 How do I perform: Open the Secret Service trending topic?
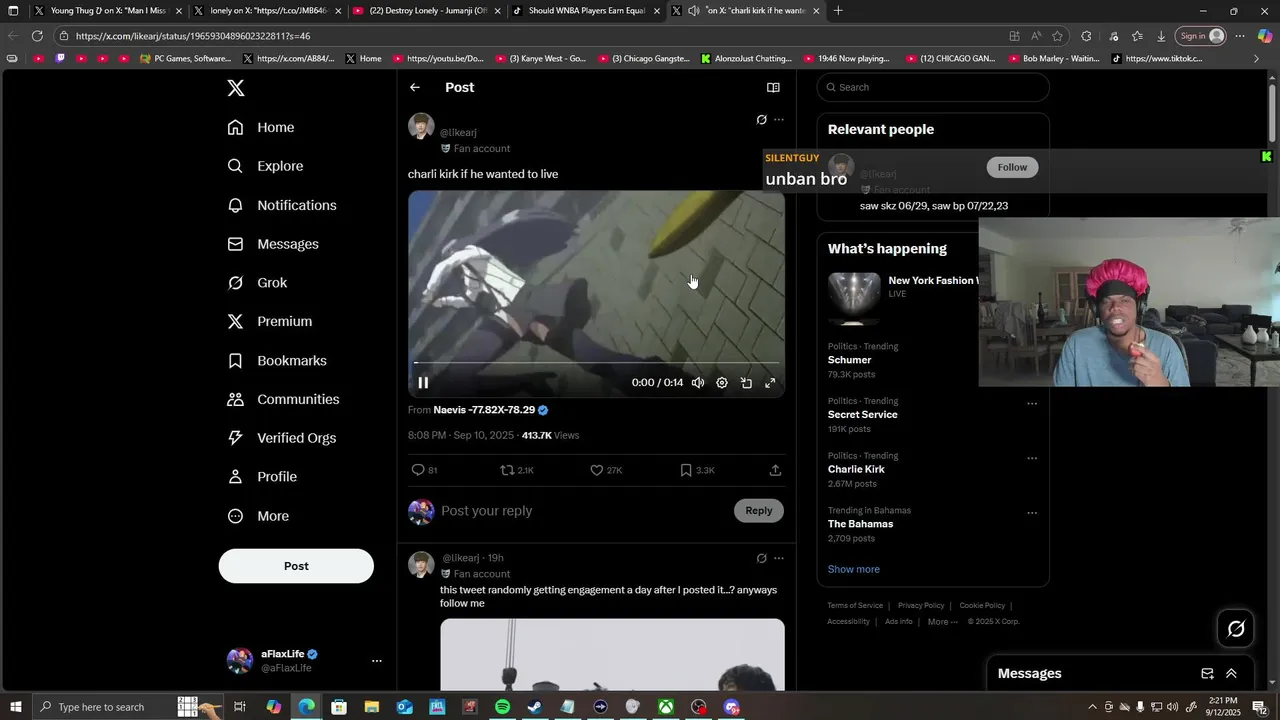pos(862,414)
